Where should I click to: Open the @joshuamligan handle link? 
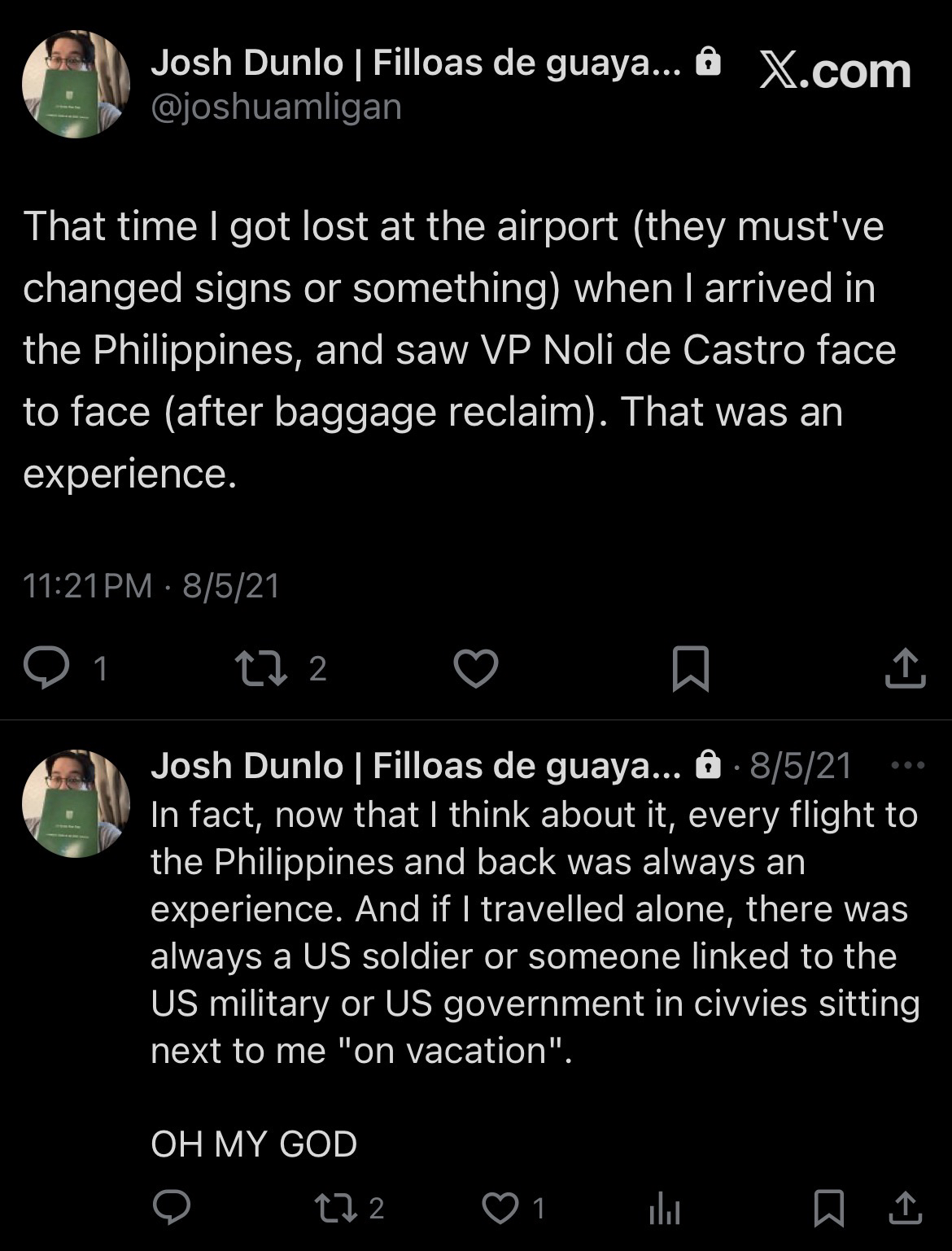tap(276, 107)
